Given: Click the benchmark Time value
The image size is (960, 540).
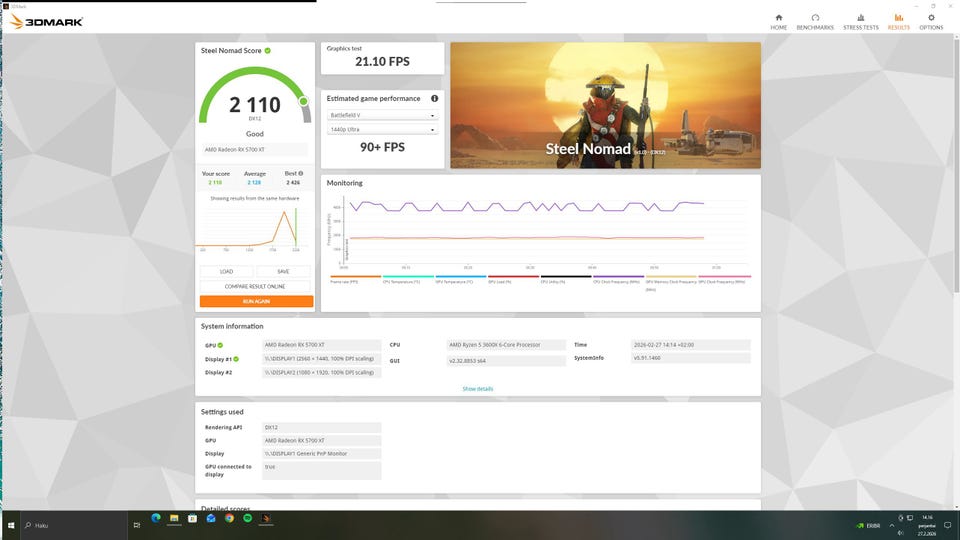Looking at the screenshot, I should point(691,345).
